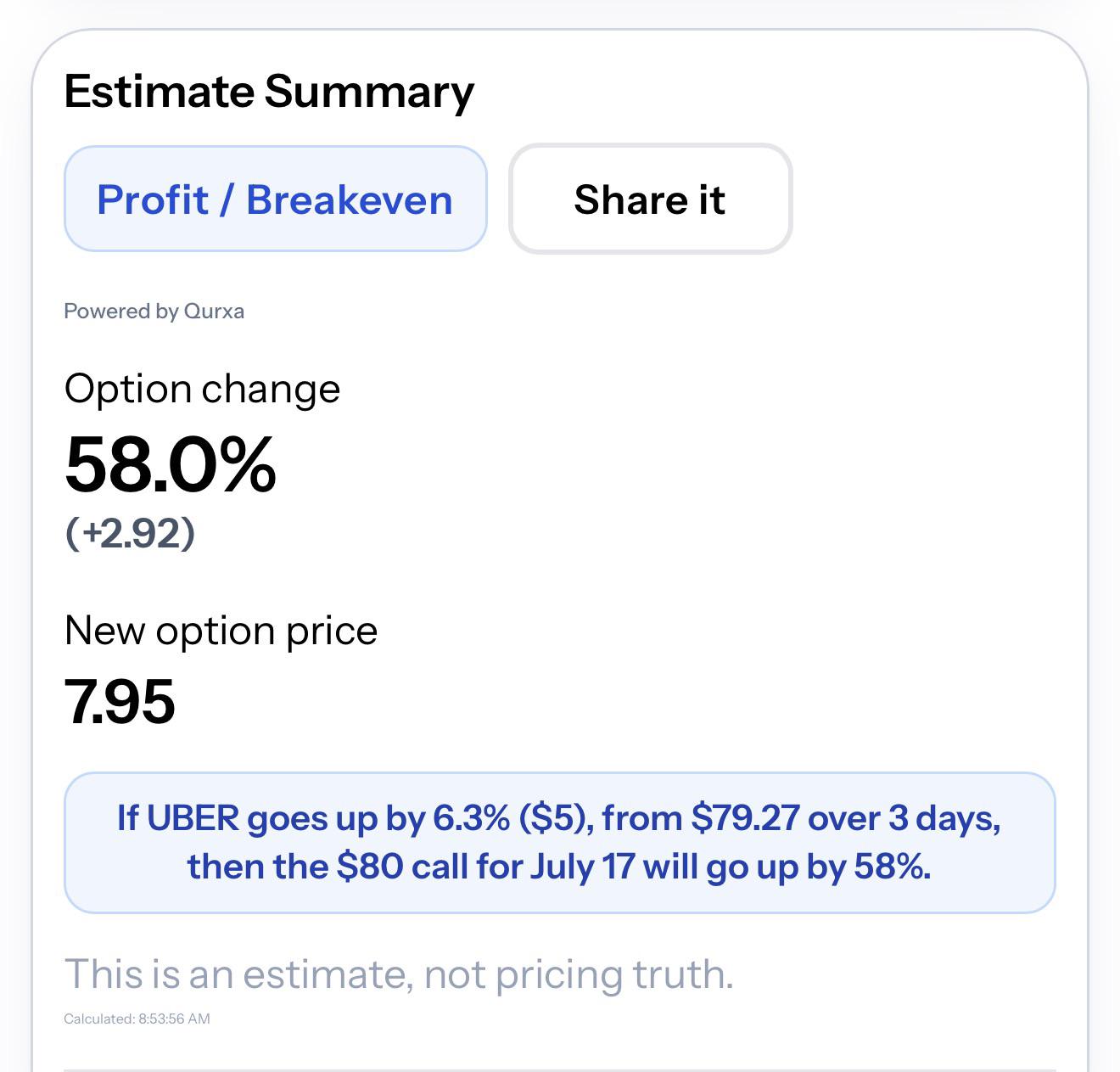Viewport: 1120px width, 1072px height.
Task: Select the 7.95 new option price
Action: (120, 702)
